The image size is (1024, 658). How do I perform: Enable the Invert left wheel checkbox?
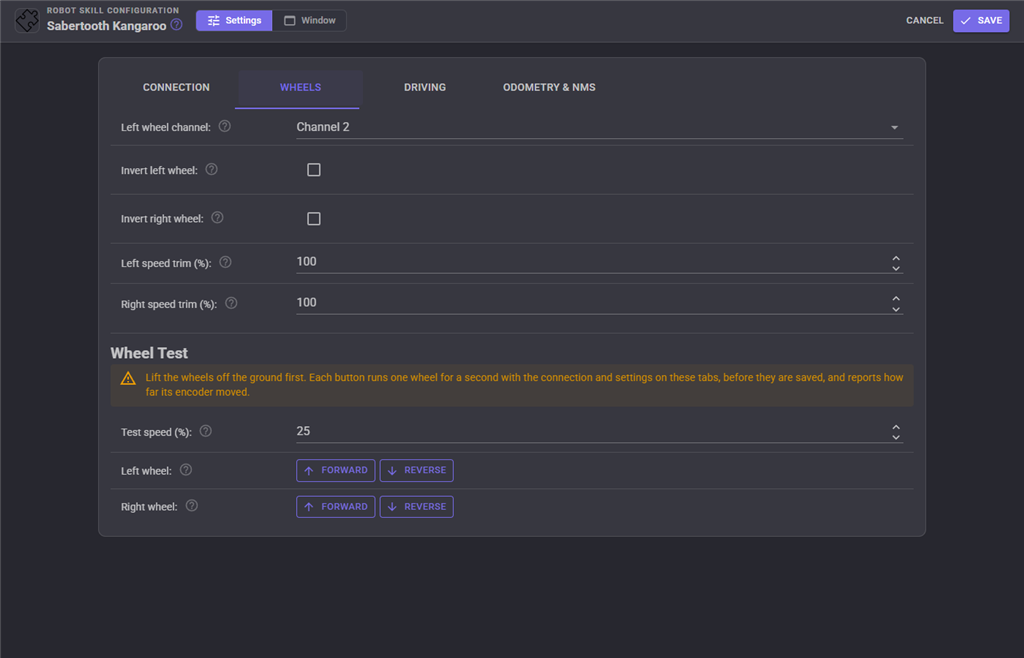[x=314, y=170]
